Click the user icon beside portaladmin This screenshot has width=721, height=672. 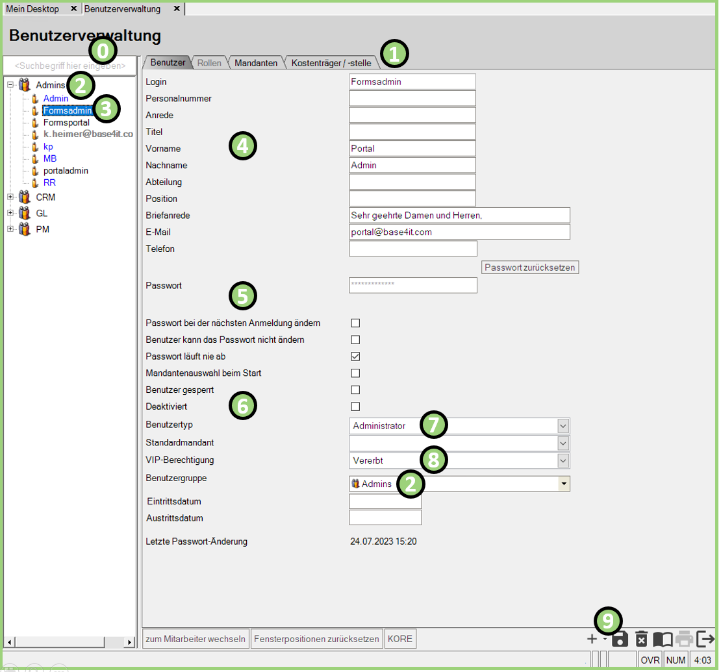34,171
